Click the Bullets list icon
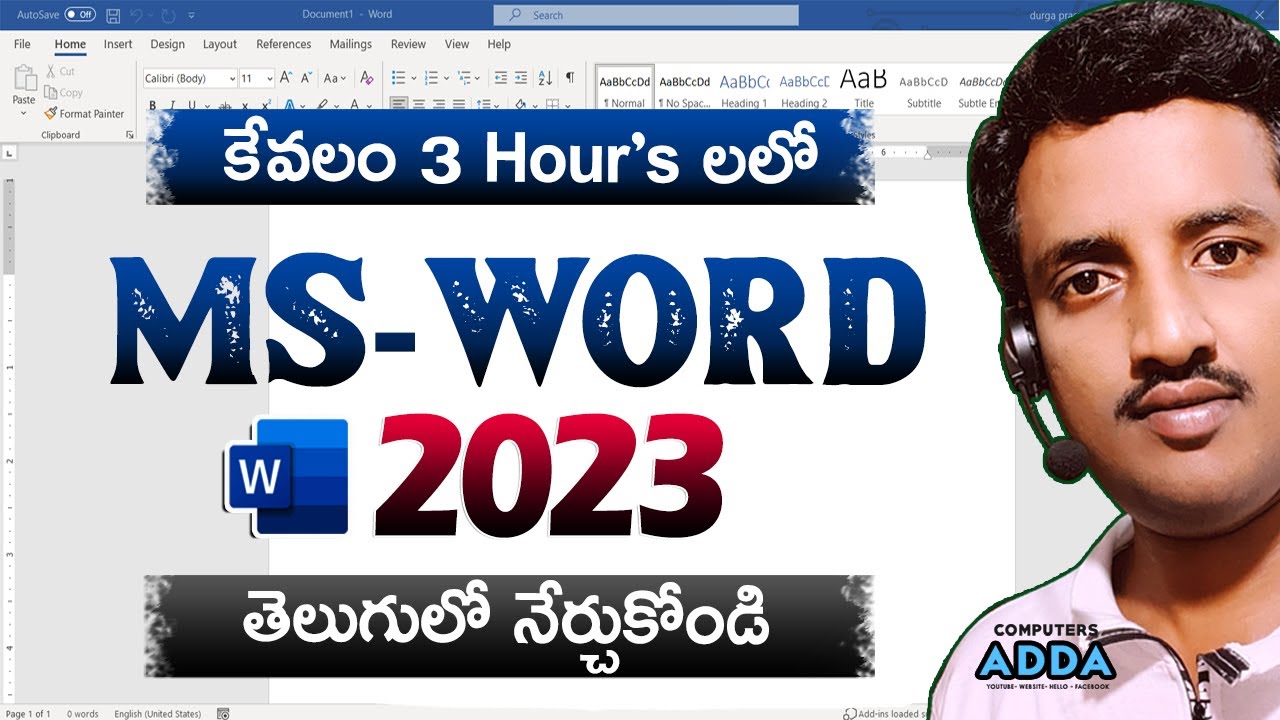Viewport: 1280px width, 720px height. tap(397, 78)
